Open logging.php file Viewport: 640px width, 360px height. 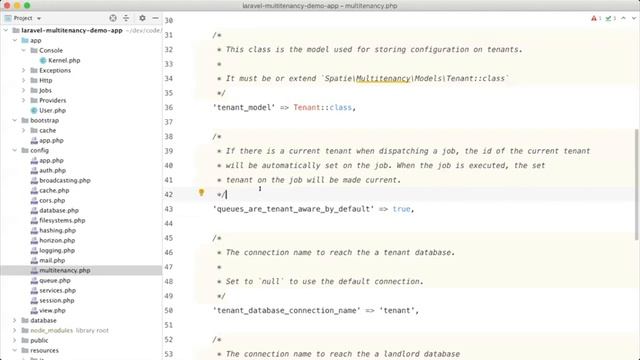tap(57, 250)
